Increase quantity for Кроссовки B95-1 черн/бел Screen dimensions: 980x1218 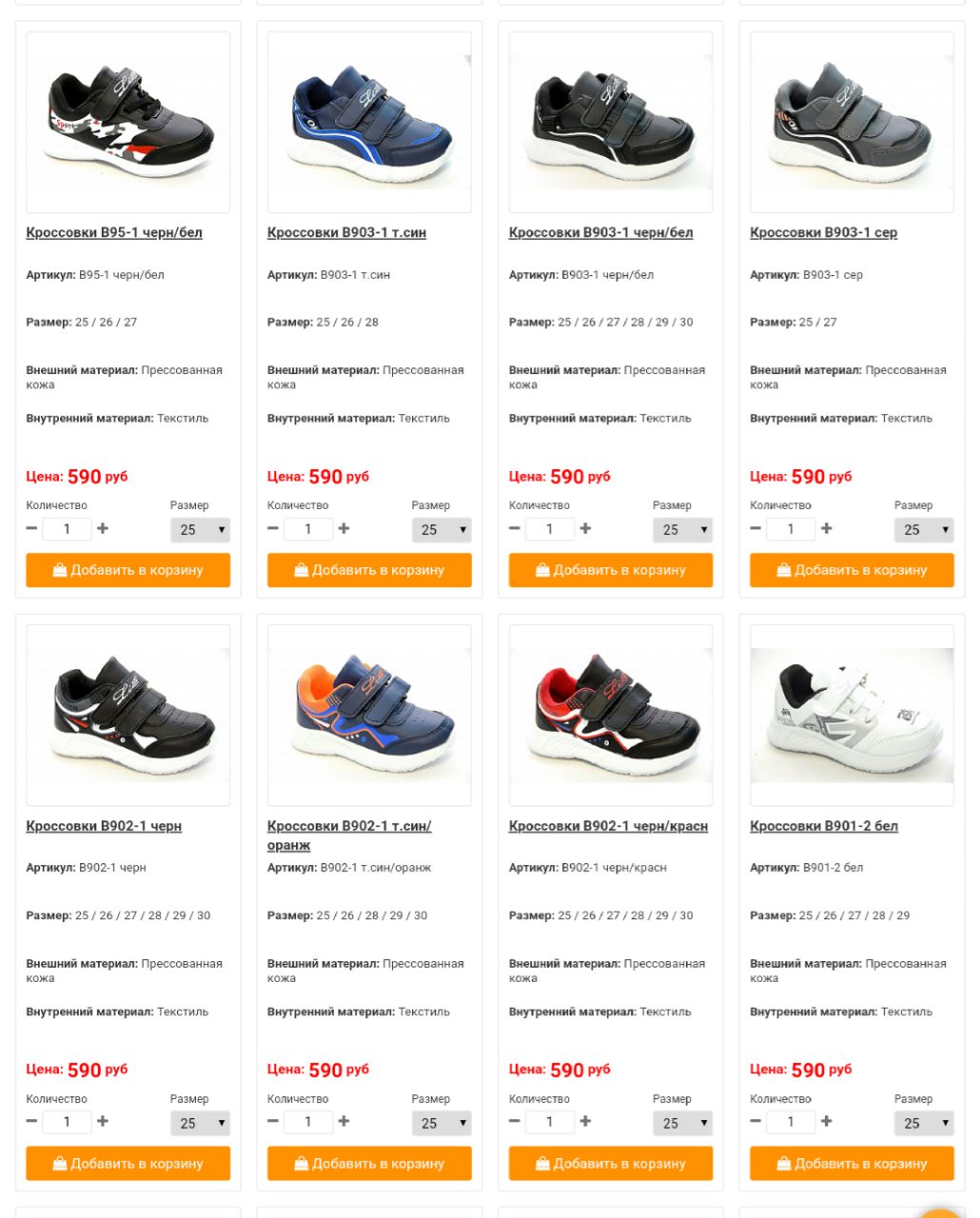click(x=103, y=528)
